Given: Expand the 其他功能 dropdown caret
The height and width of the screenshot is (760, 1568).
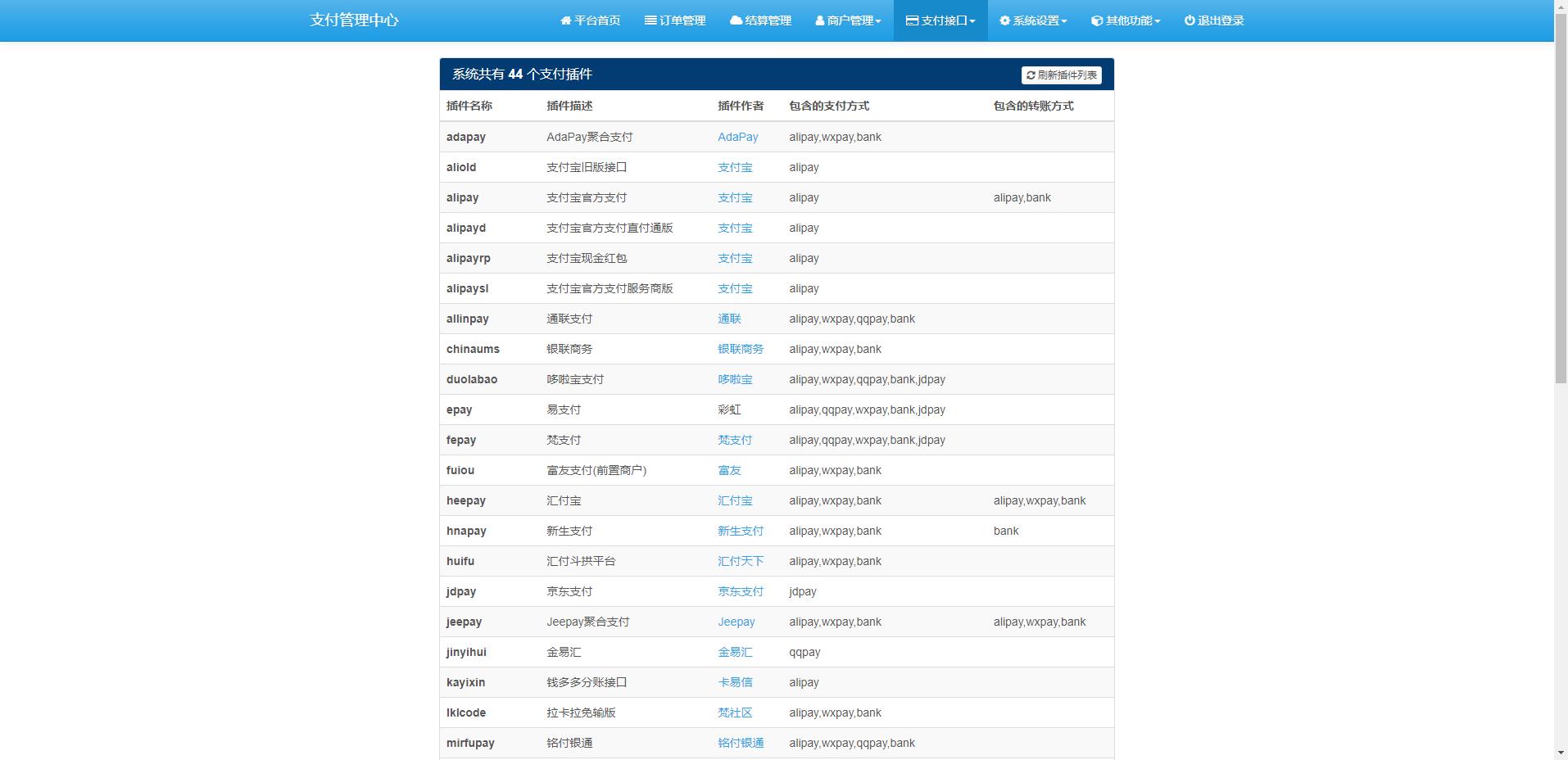Looking at the screenshot, I should [x=1158, y=22].
